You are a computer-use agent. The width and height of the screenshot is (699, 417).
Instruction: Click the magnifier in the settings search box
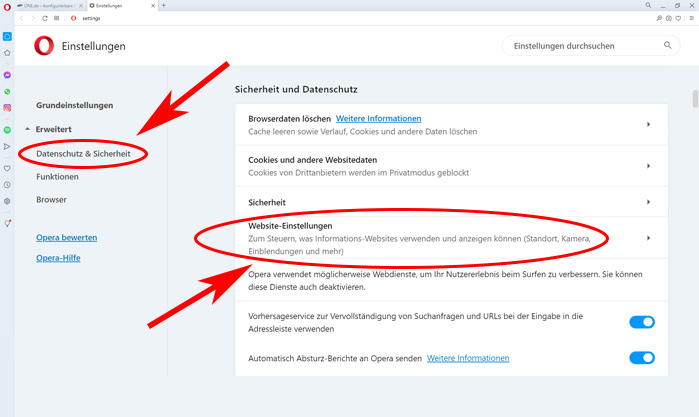tap(667, 45)
